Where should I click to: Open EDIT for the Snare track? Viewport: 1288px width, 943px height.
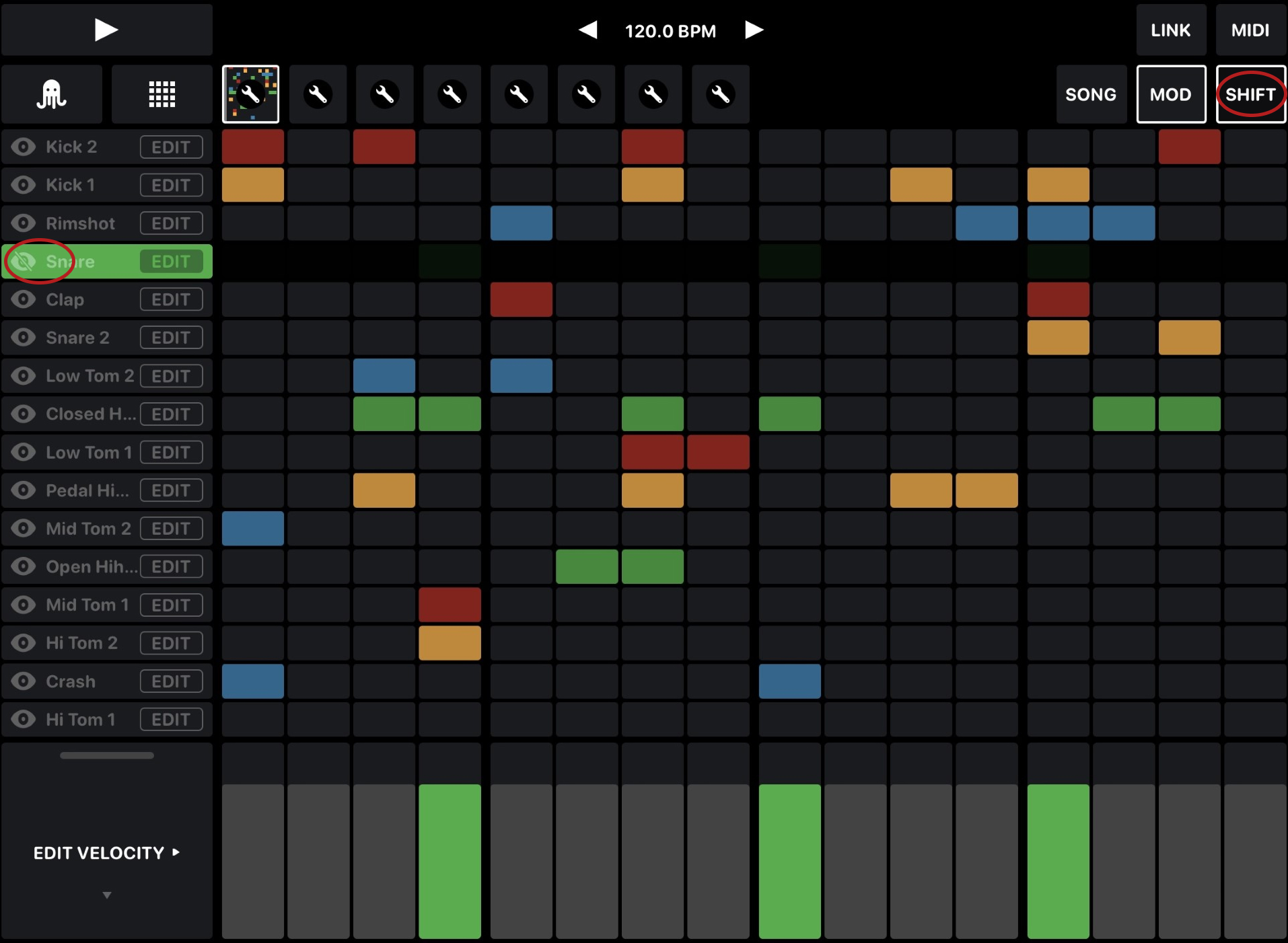point(171,262)
